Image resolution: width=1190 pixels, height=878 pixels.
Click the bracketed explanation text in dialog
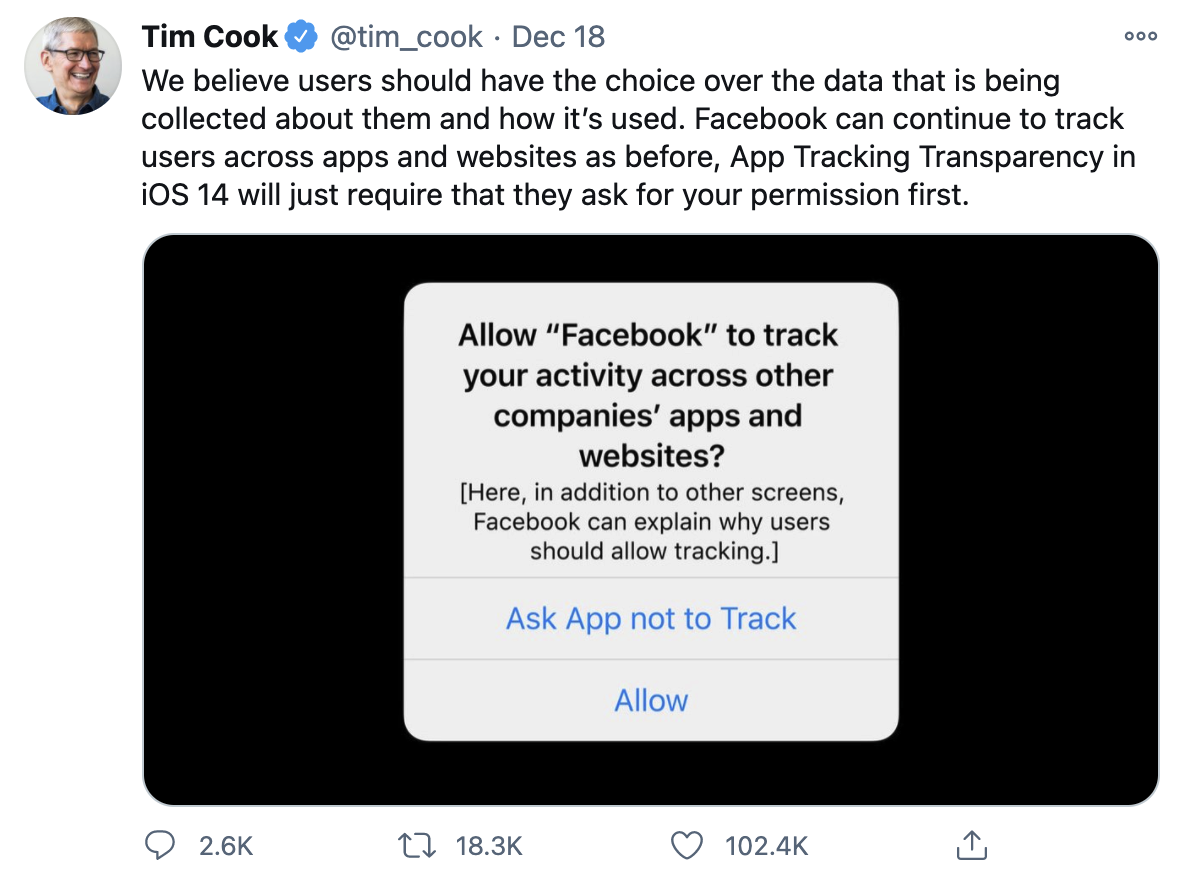pyautogui.click(x=652, y=523)
